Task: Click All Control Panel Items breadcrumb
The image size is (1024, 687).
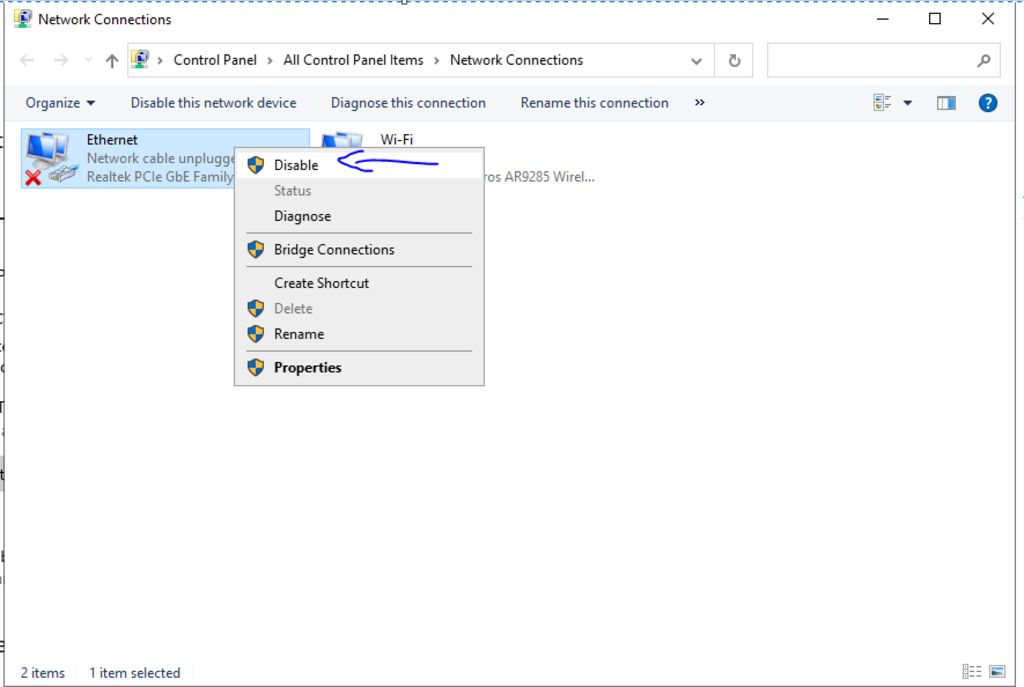Action: [x=353, y=60]
